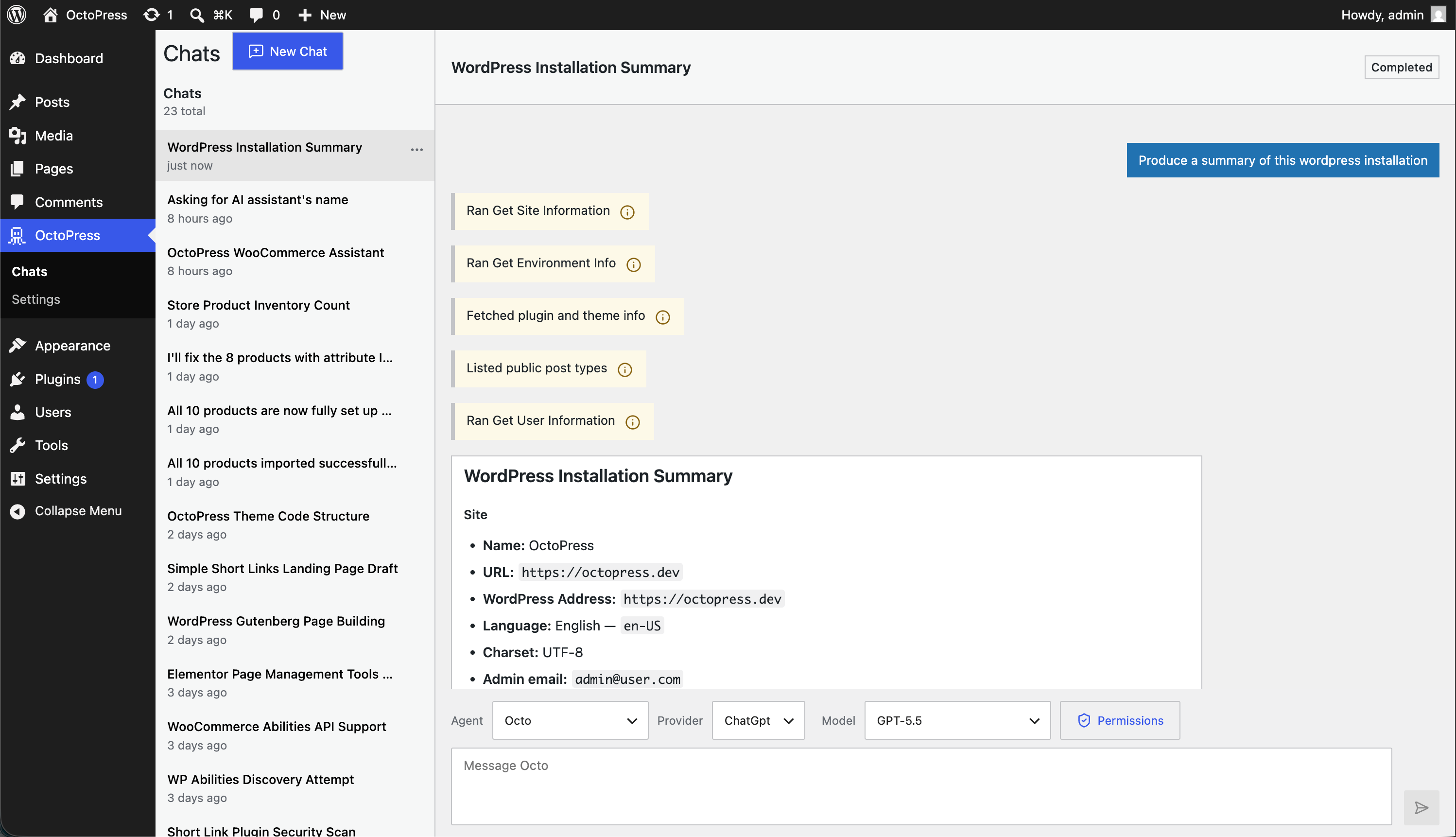Open OctoPress WooCommerce Assistant chat
The height and width of the screenshot is (837, 1456).
295,261
